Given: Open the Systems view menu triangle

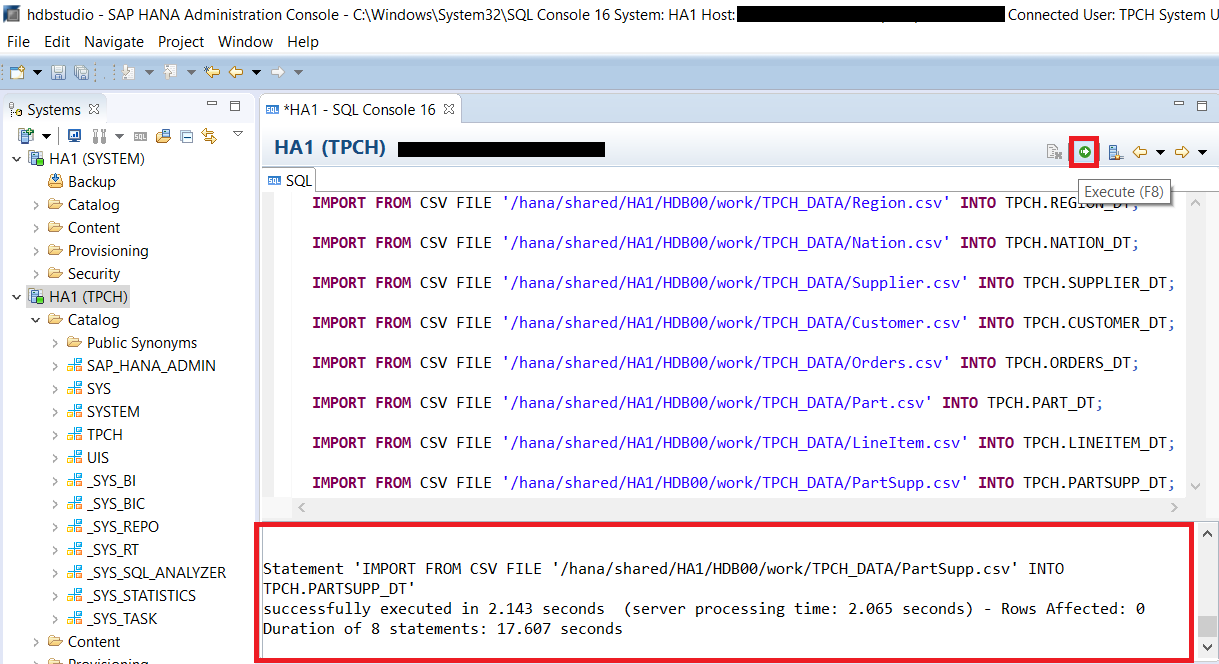Looking at the screenshot, I should tap(238, 133).
